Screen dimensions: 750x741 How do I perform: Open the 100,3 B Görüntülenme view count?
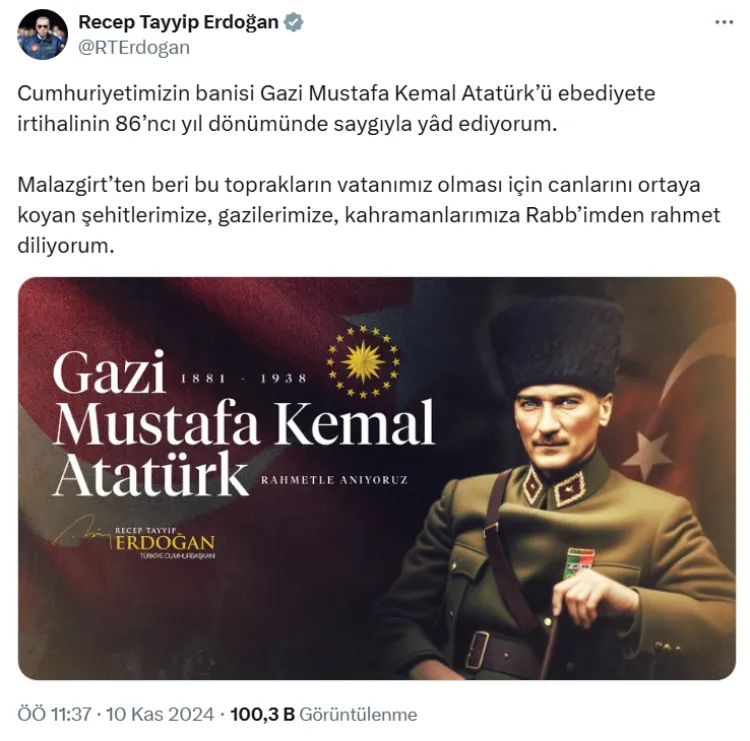click(x=324, y=714)
